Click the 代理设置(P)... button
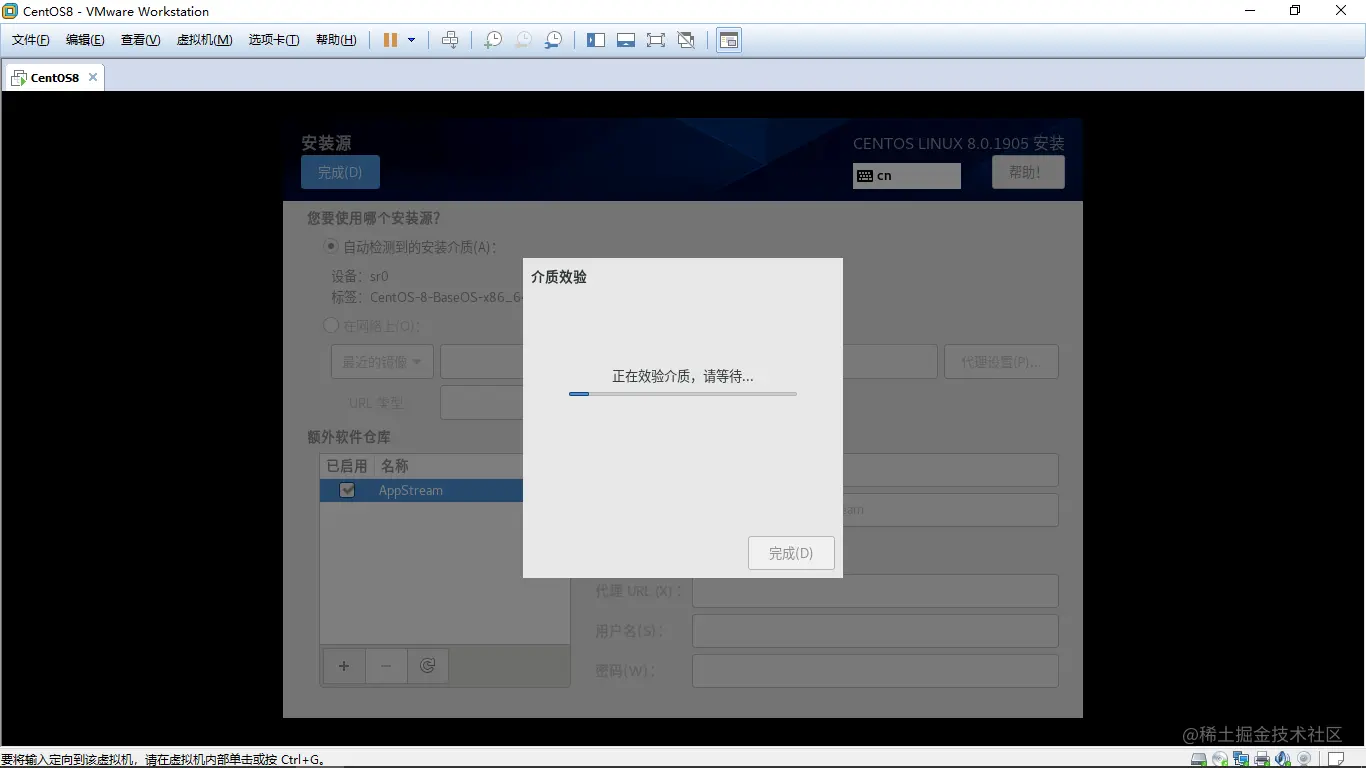 point(1001,361)
